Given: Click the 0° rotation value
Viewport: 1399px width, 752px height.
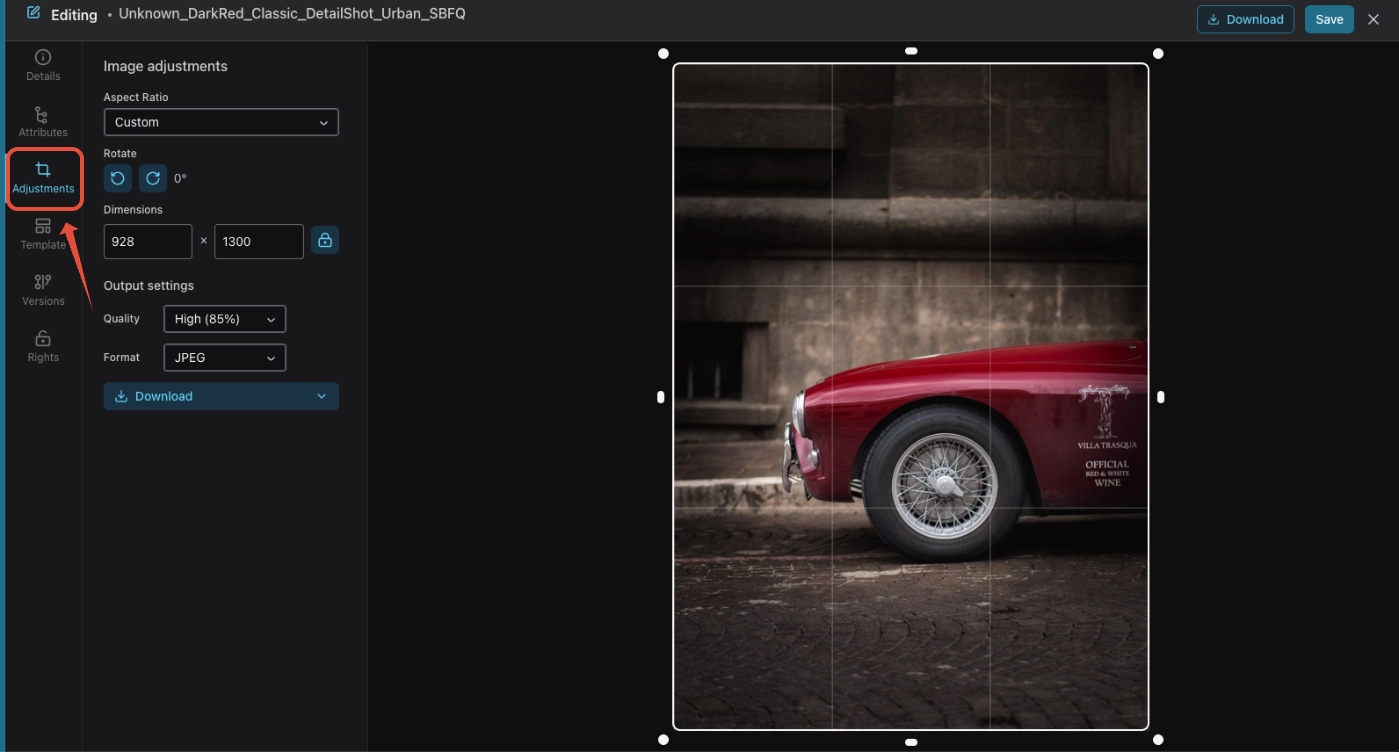Looking at the screenshot, I should (x=180, y=179).
